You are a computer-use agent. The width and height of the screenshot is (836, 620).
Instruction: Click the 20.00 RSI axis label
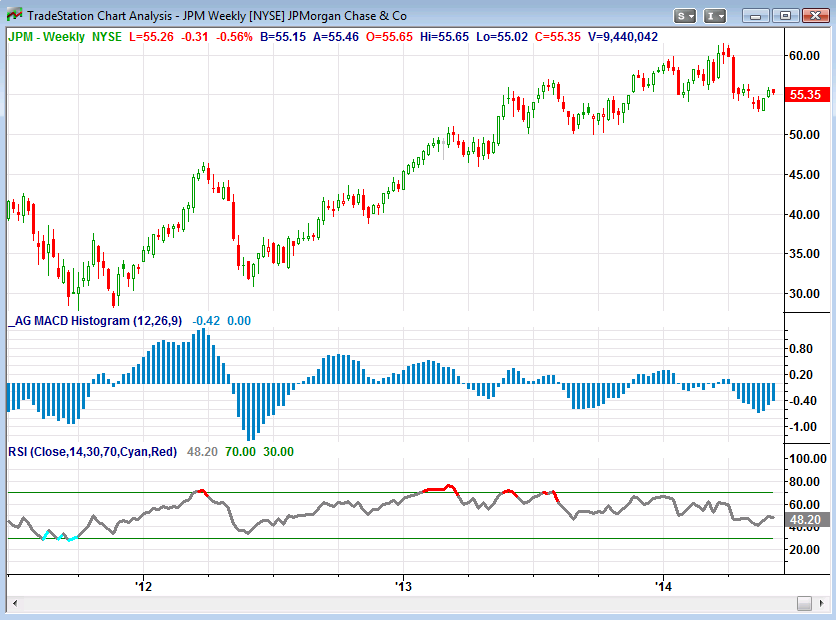click(x=805, y=550)
